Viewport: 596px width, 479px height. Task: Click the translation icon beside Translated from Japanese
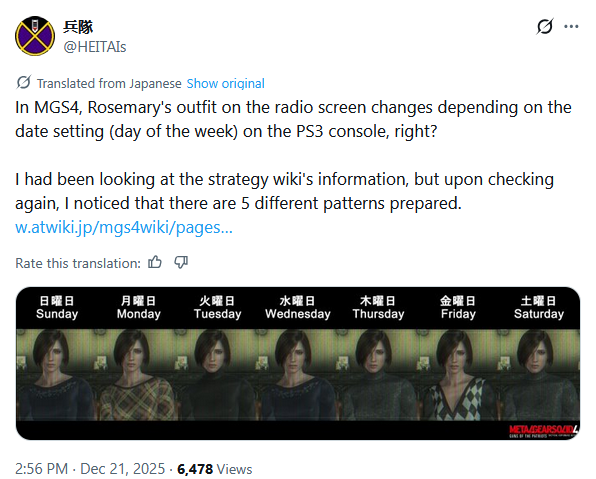tap(24, 82)
